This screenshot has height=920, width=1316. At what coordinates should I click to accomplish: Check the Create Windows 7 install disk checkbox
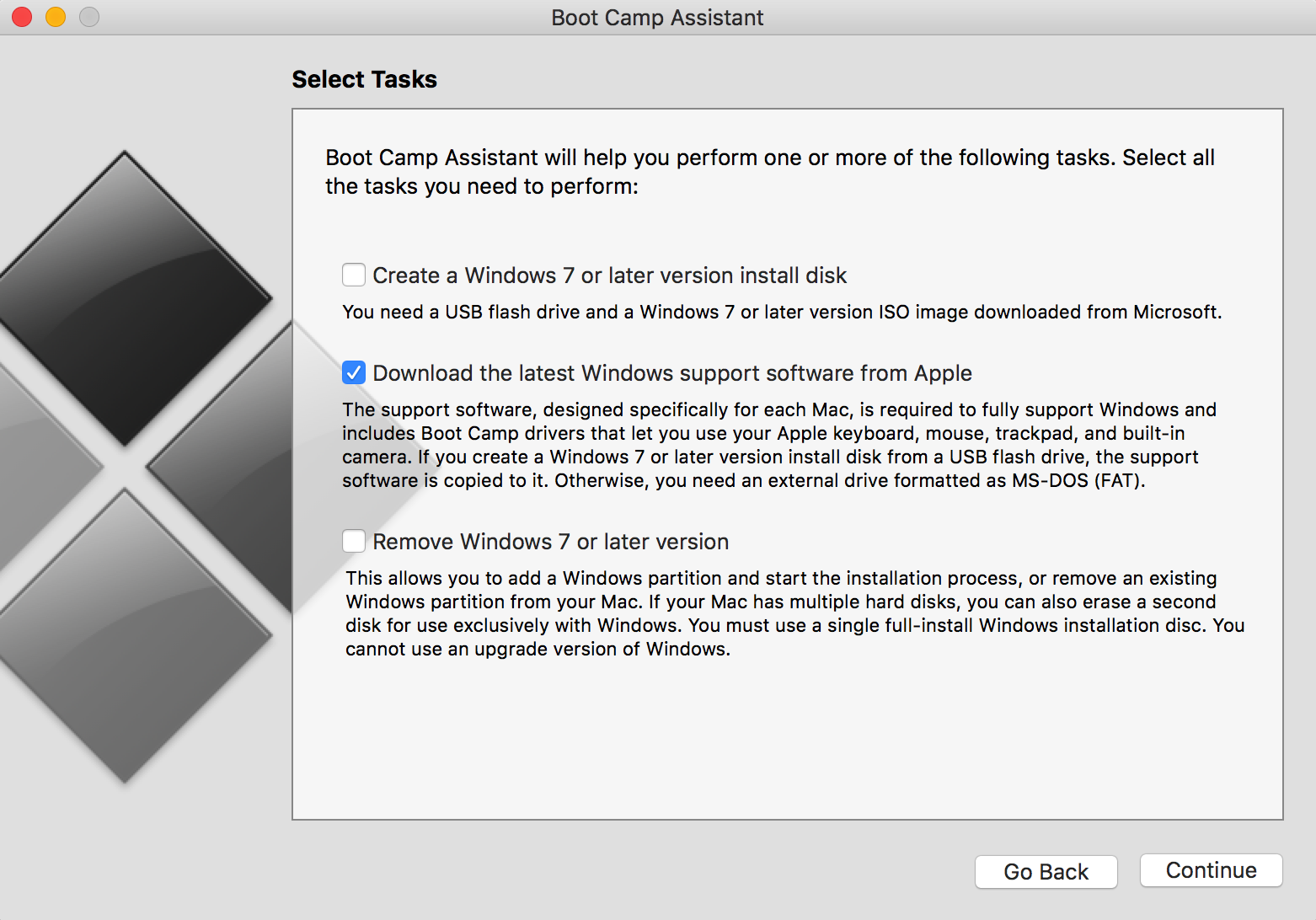(x=353, y=275)
